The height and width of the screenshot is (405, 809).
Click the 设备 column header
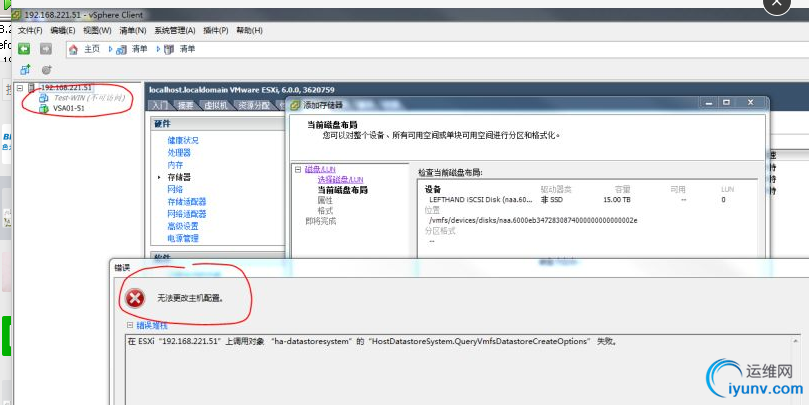tap(433, 189)
